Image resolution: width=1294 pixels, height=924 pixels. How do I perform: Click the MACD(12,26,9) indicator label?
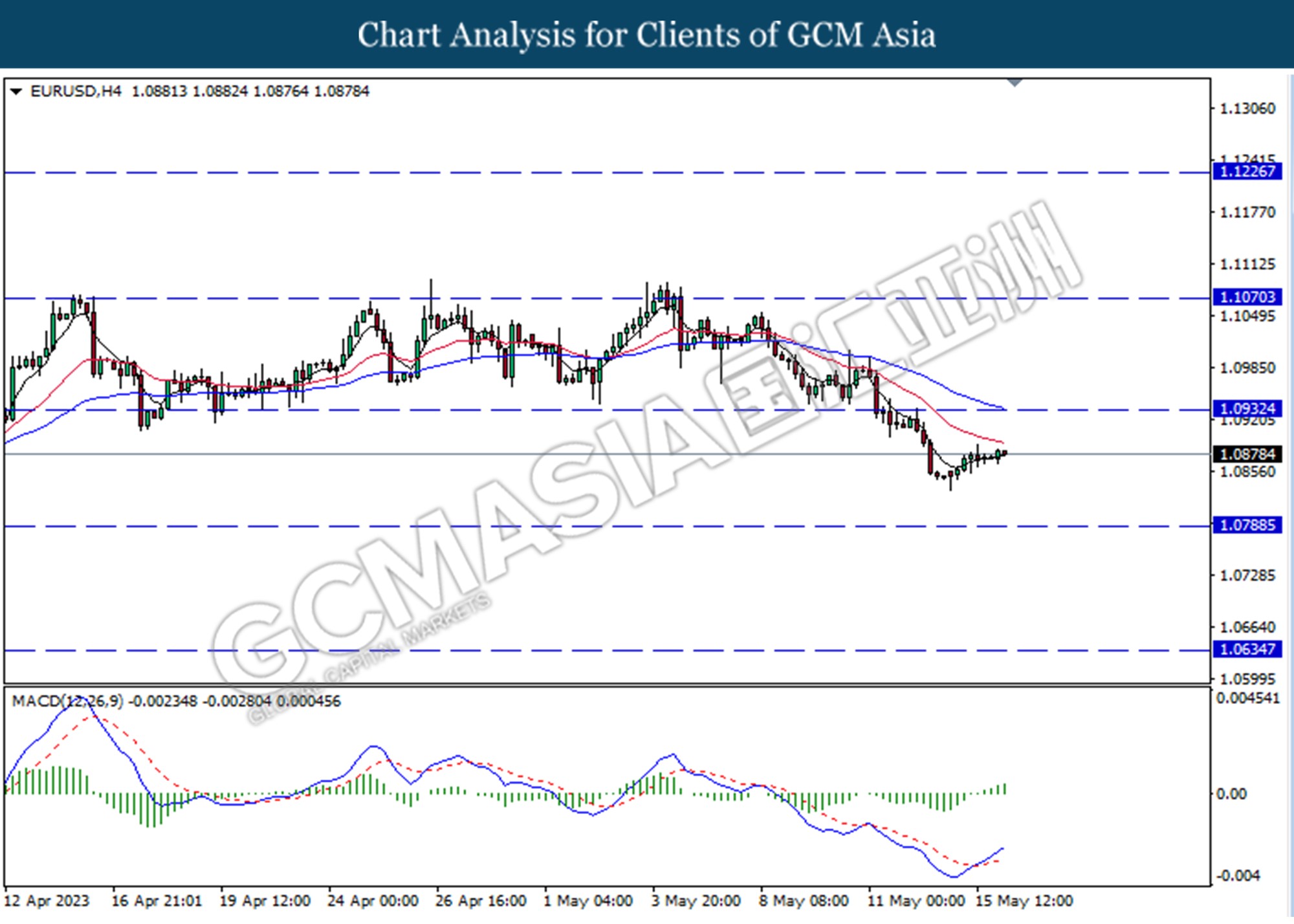(67, 701)
